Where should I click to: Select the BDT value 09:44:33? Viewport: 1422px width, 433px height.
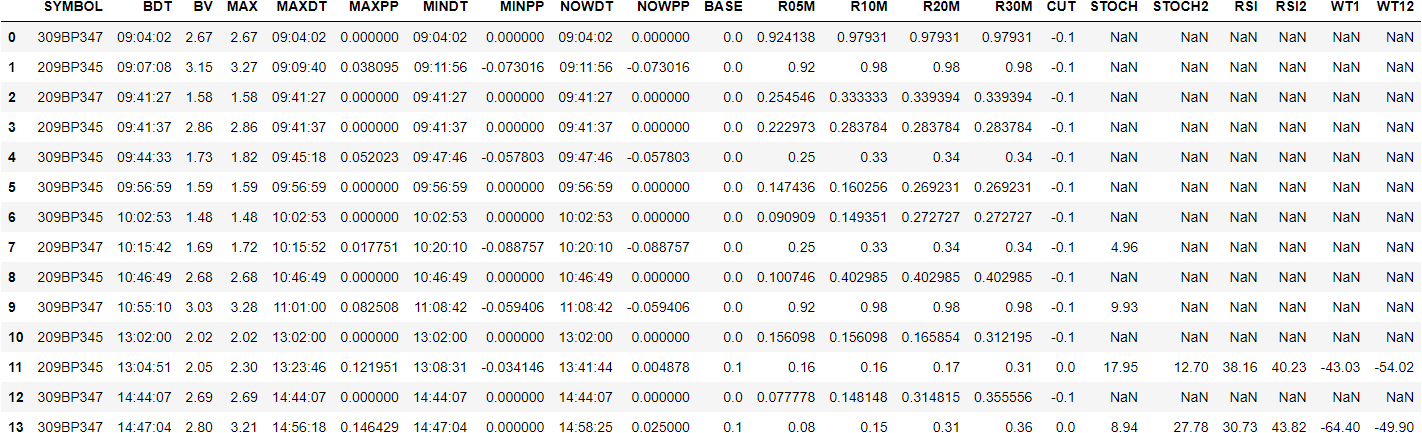144,157
